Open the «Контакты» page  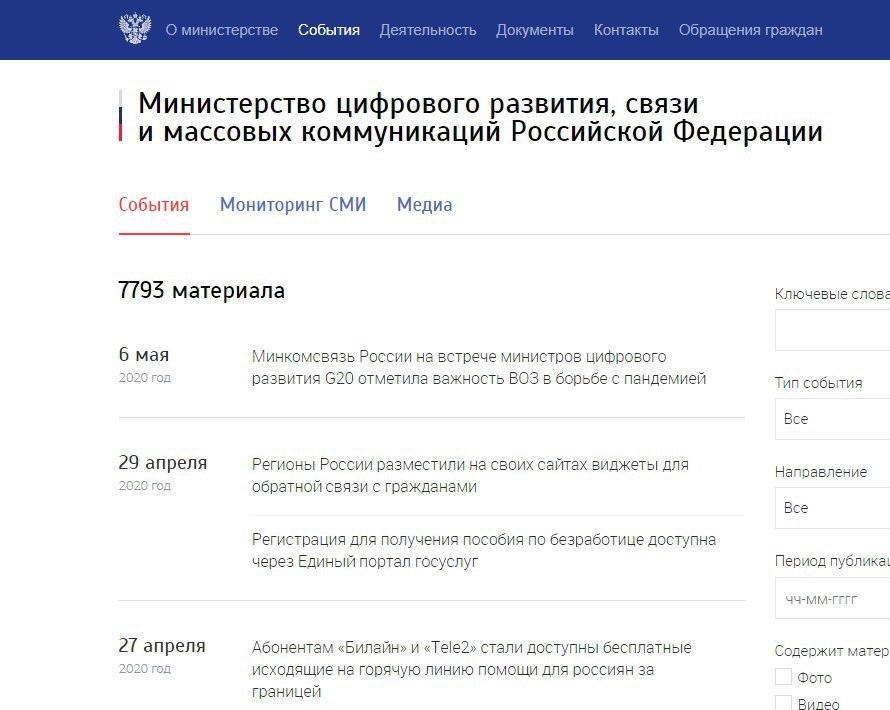click(626, 30)
